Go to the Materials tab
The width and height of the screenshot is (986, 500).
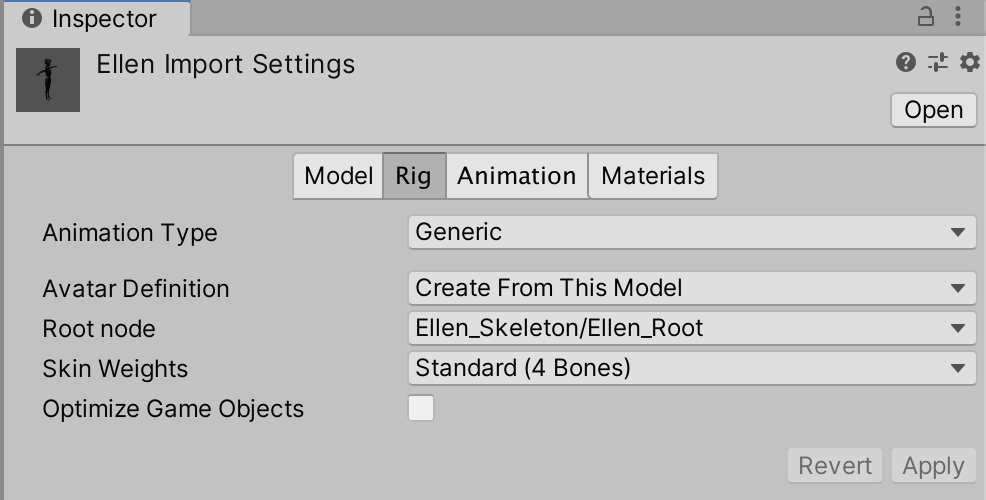(653, 176)
